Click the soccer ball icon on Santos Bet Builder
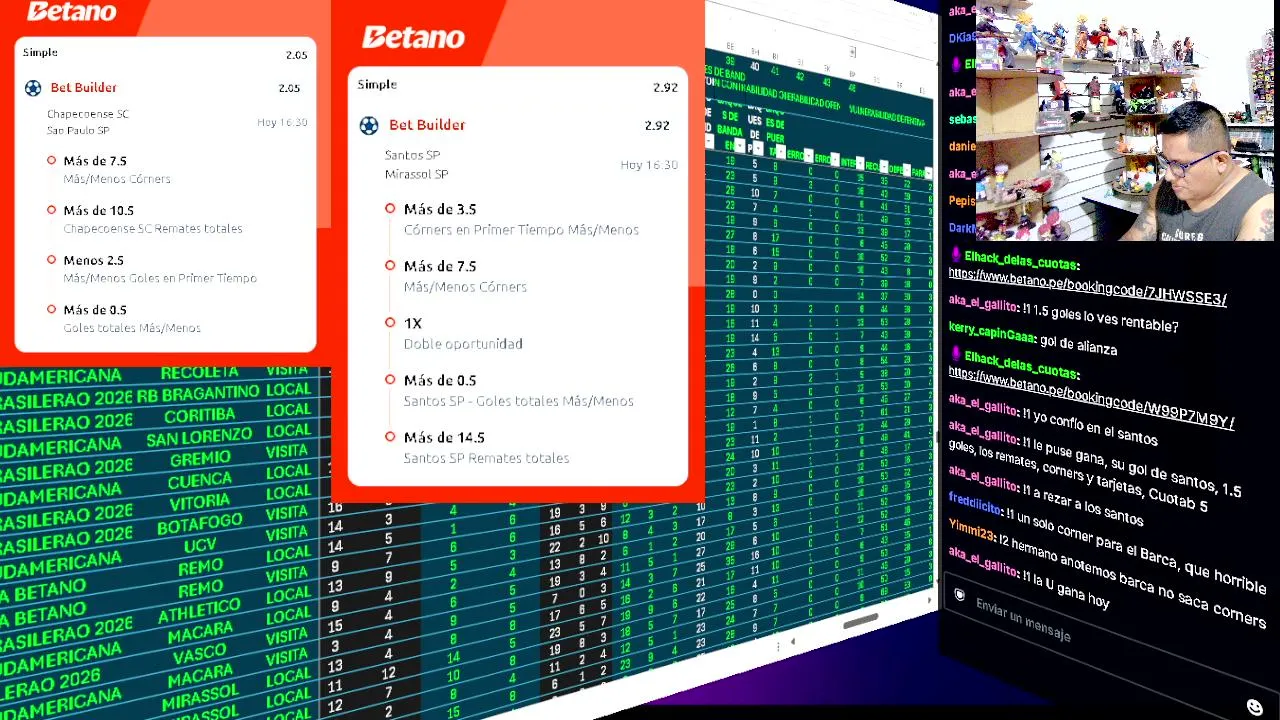The width and height of the screenshot is (1280, 720). [x=369, y=125]
